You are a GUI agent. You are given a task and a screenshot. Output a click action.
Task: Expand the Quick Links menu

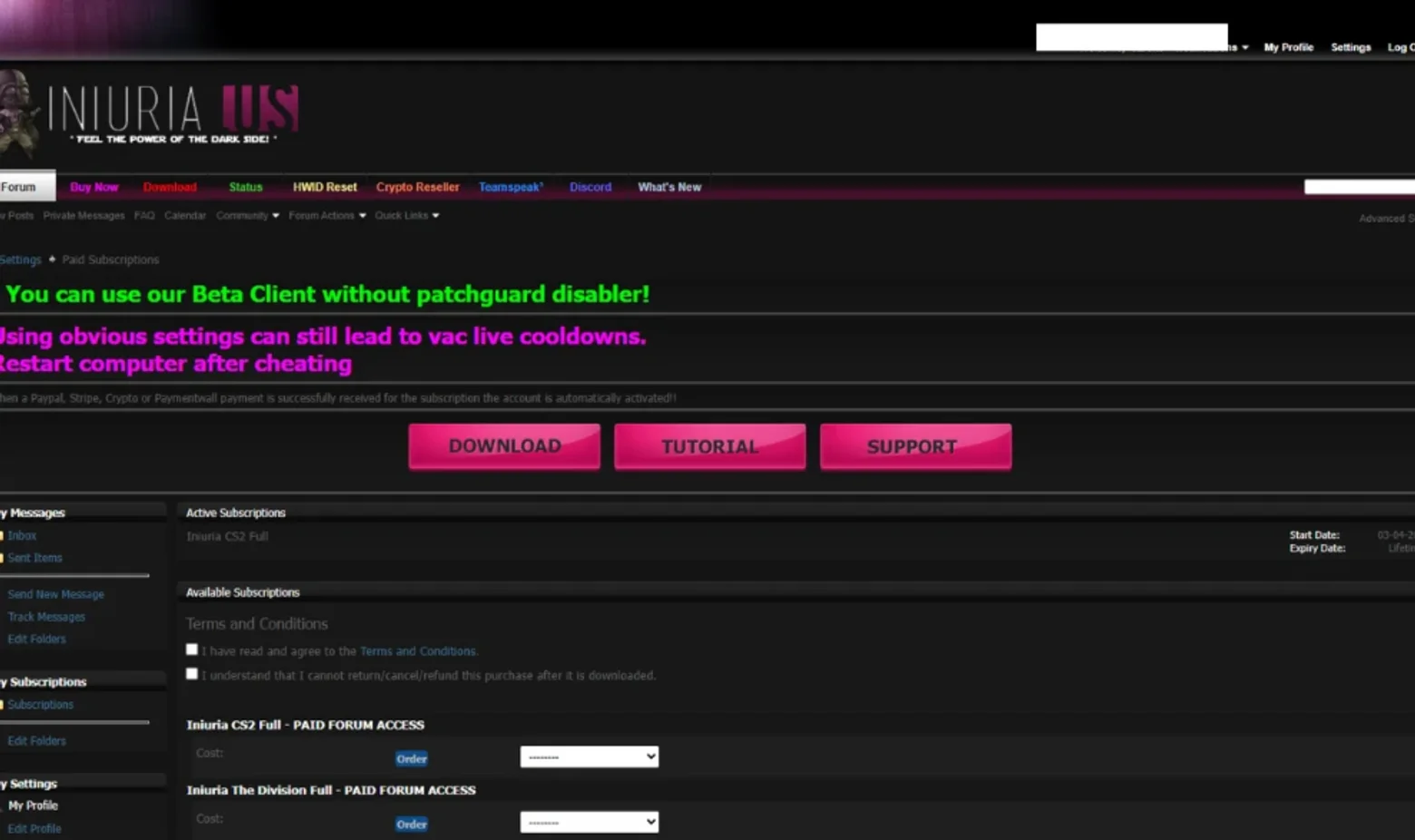[x=406, y=216]
